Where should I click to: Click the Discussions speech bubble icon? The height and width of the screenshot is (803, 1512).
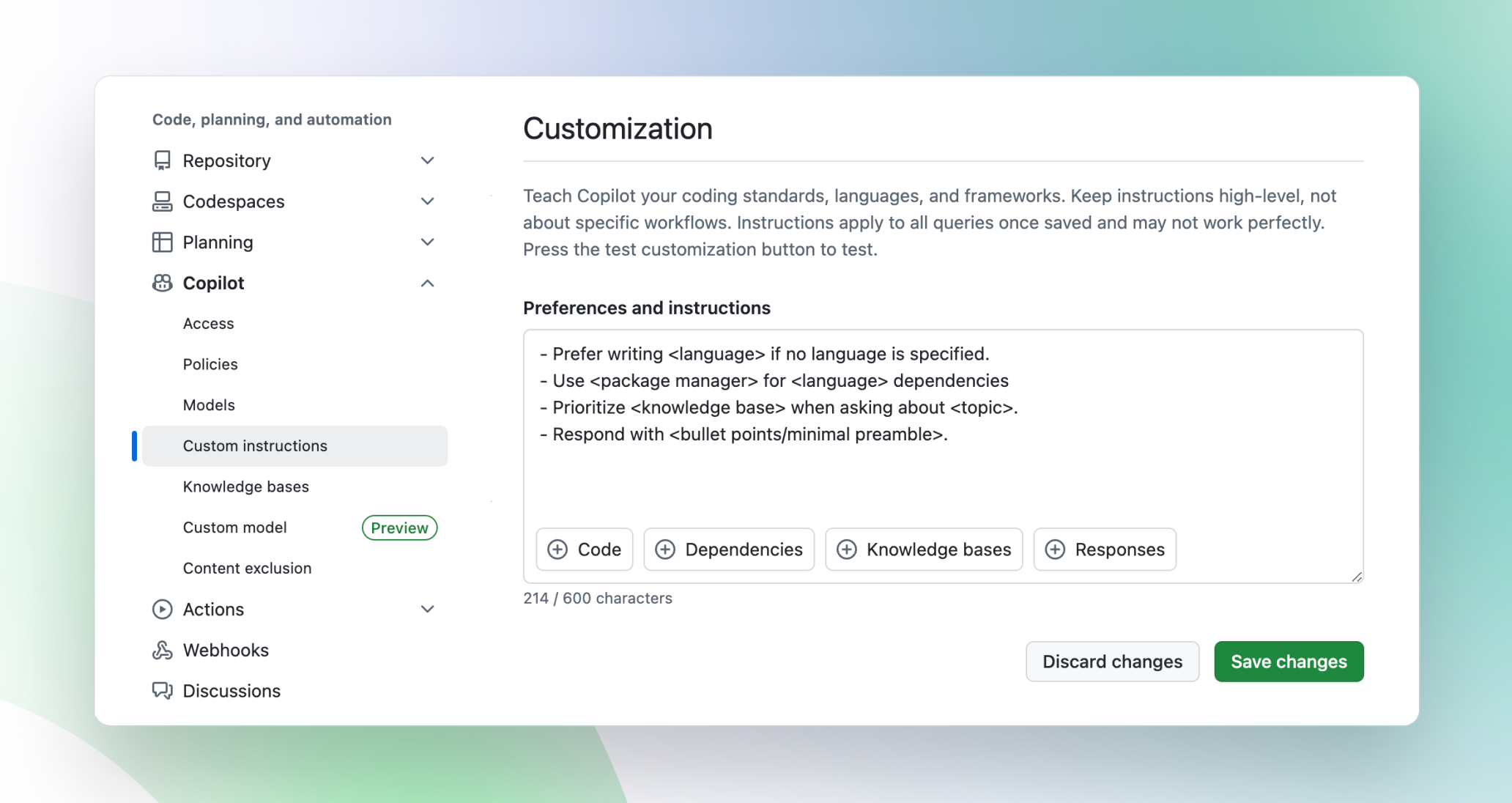pyautogui.click(x=162, y=691)
